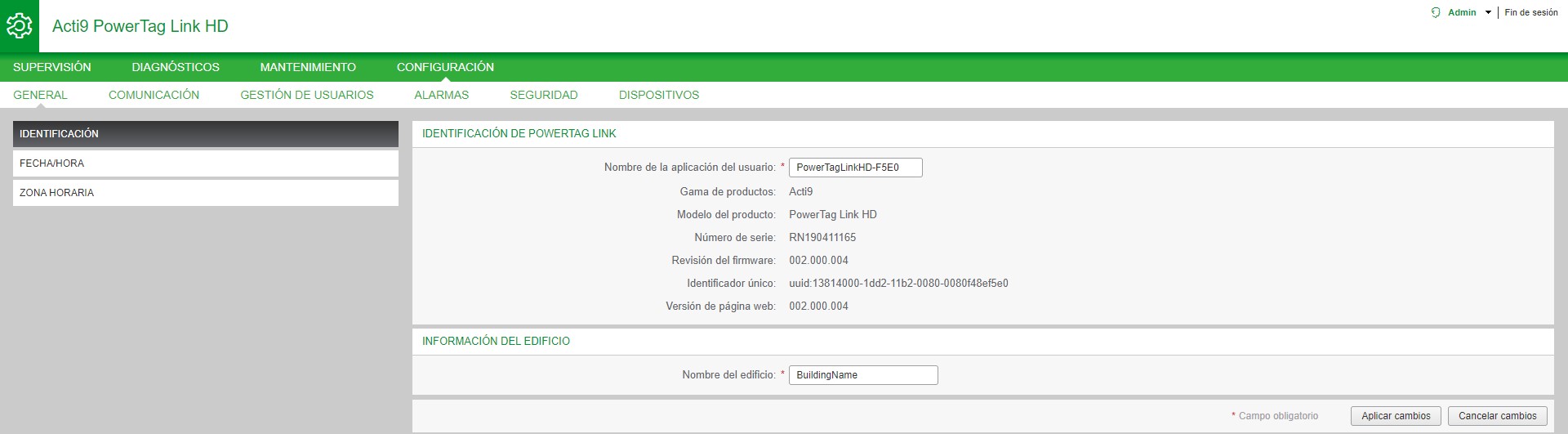Screen dimensions: 1568x434
Task: Switch to the COMUNICACIÓN tab
Action: [x=154, y=95]
